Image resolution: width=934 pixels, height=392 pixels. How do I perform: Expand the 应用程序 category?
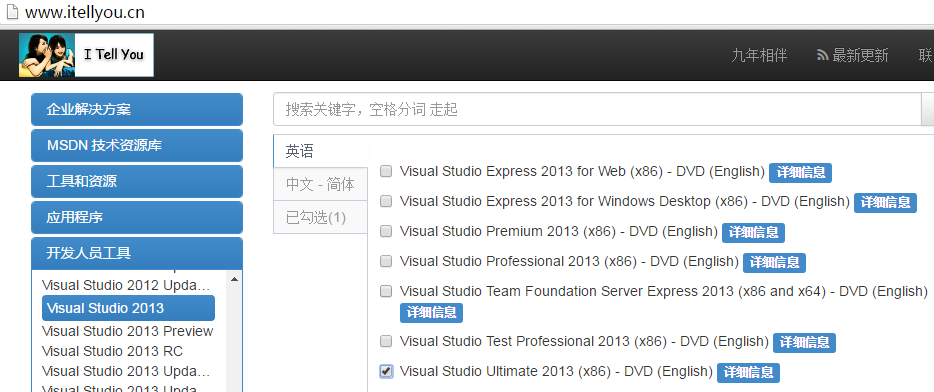137,217
